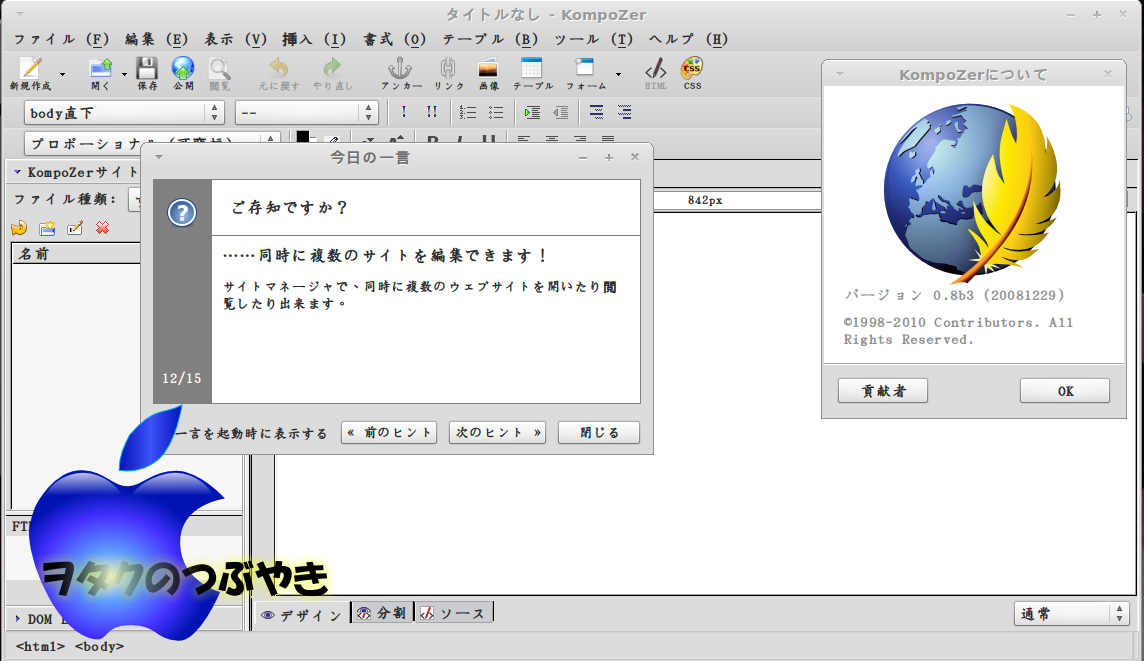This screenshot has width=1144, height=661.
Task: Click the definition description icon
Action: coord(625,112)
